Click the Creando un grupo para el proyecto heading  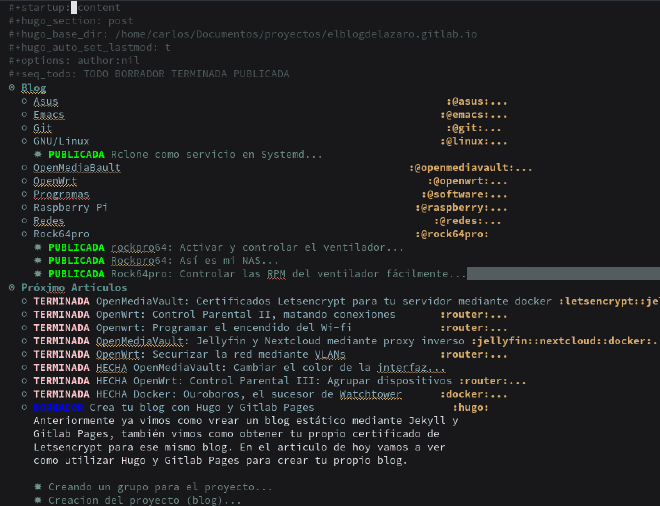pos(160,487)
